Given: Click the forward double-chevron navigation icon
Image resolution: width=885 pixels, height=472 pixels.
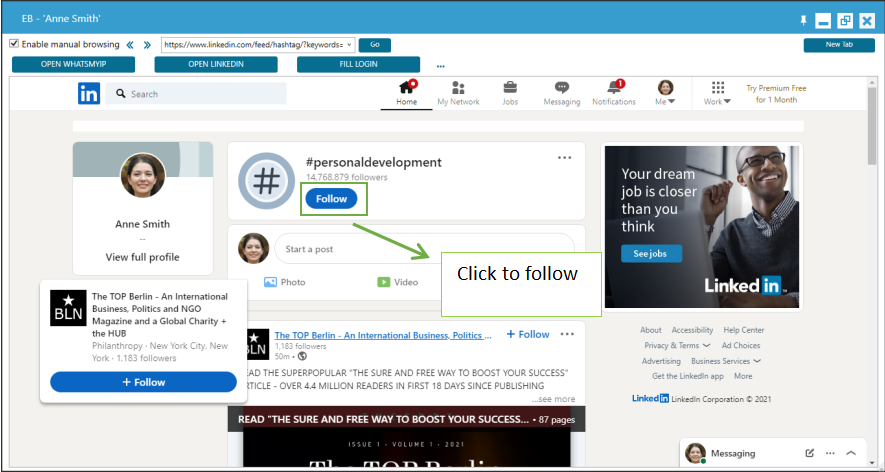Looking at the screenshot, I should [x=147, y=45].
